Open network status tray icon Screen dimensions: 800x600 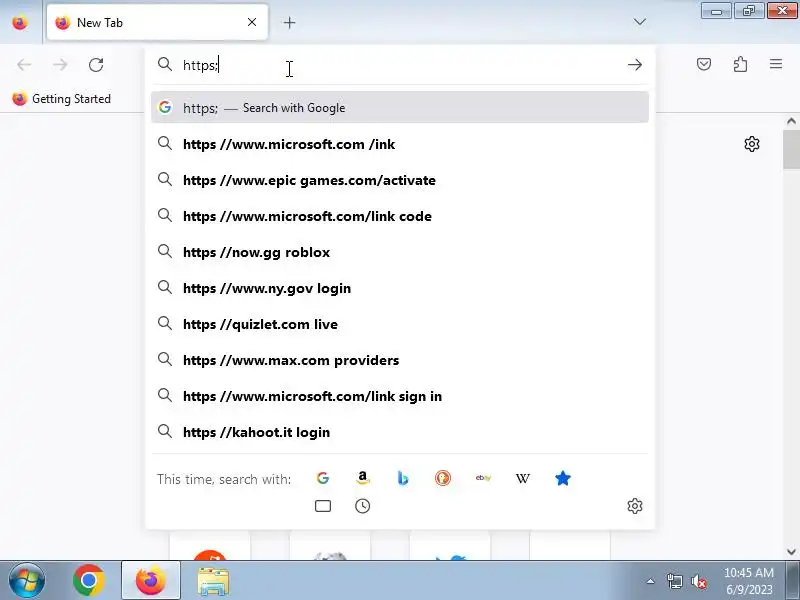pyautogui.click(x=674, y=581)
